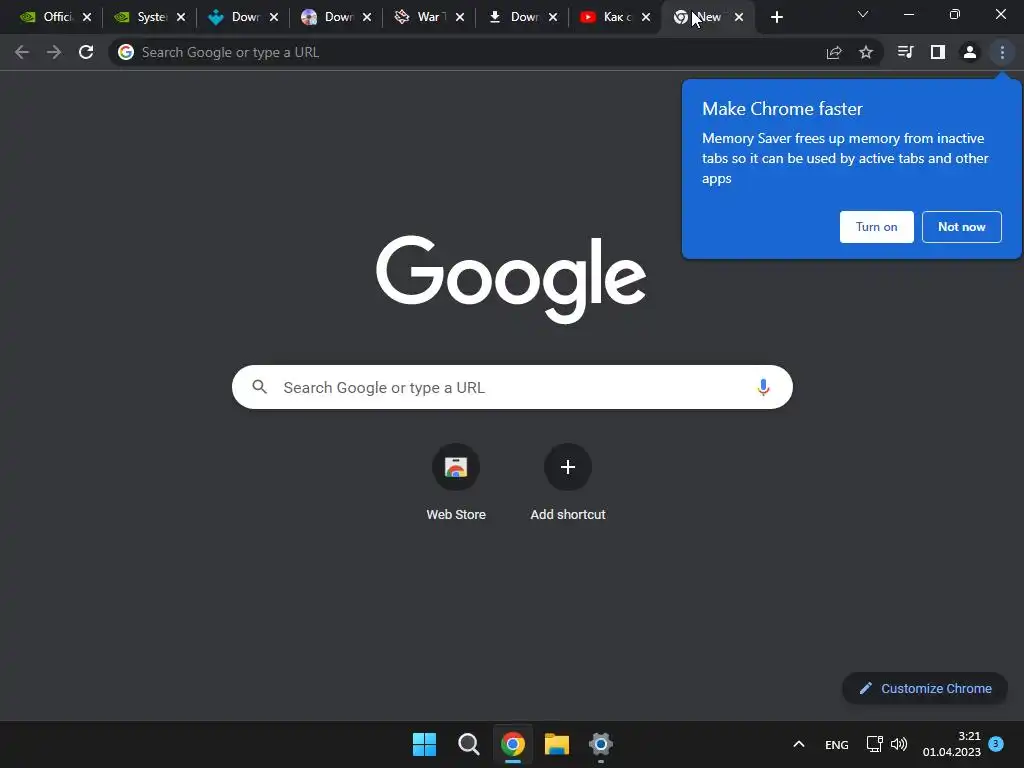The image size is (1024, 768).
Task: Click the browser back arrow
Action: [x=22, y=52]
